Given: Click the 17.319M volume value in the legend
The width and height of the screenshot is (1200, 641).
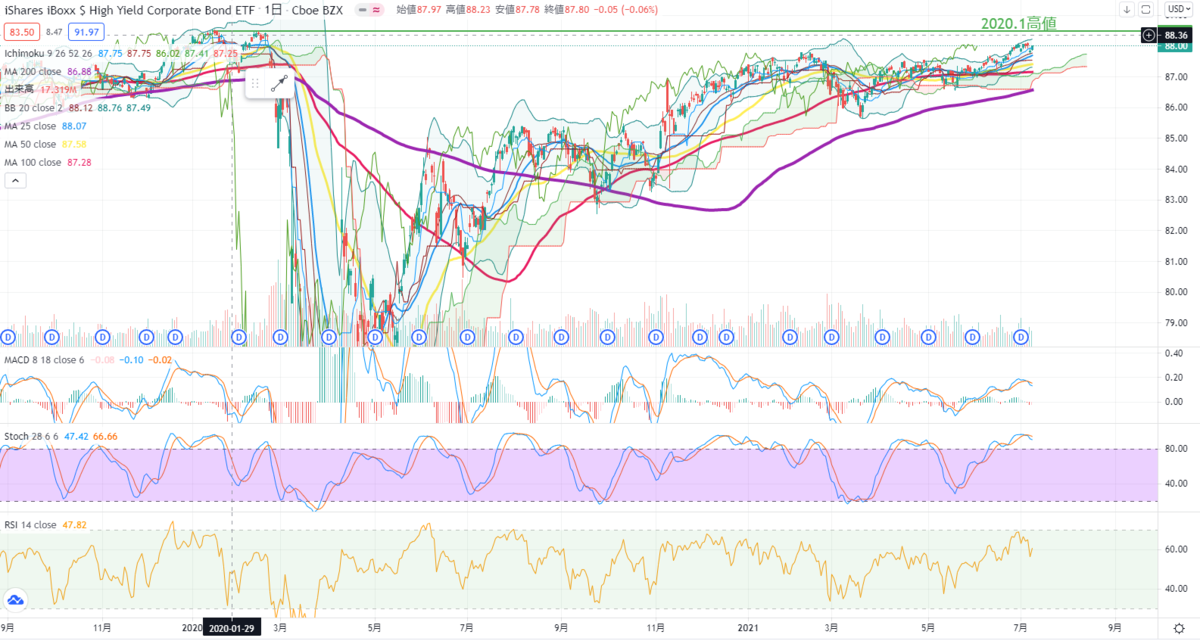Looking at the screenshot, I should point(60,89).
